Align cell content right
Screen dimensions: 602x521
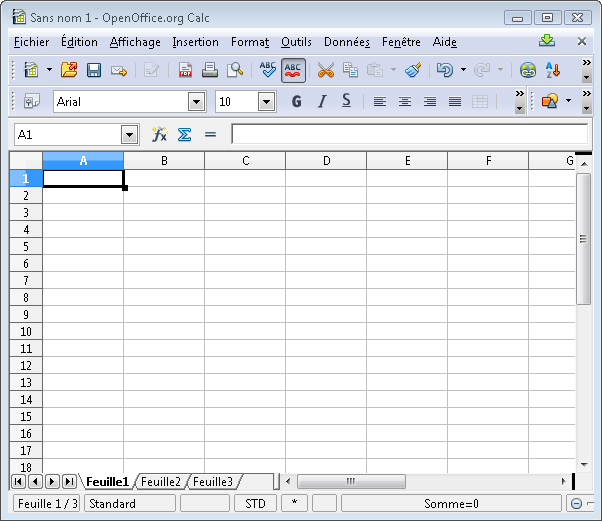[x=430, y=101]
